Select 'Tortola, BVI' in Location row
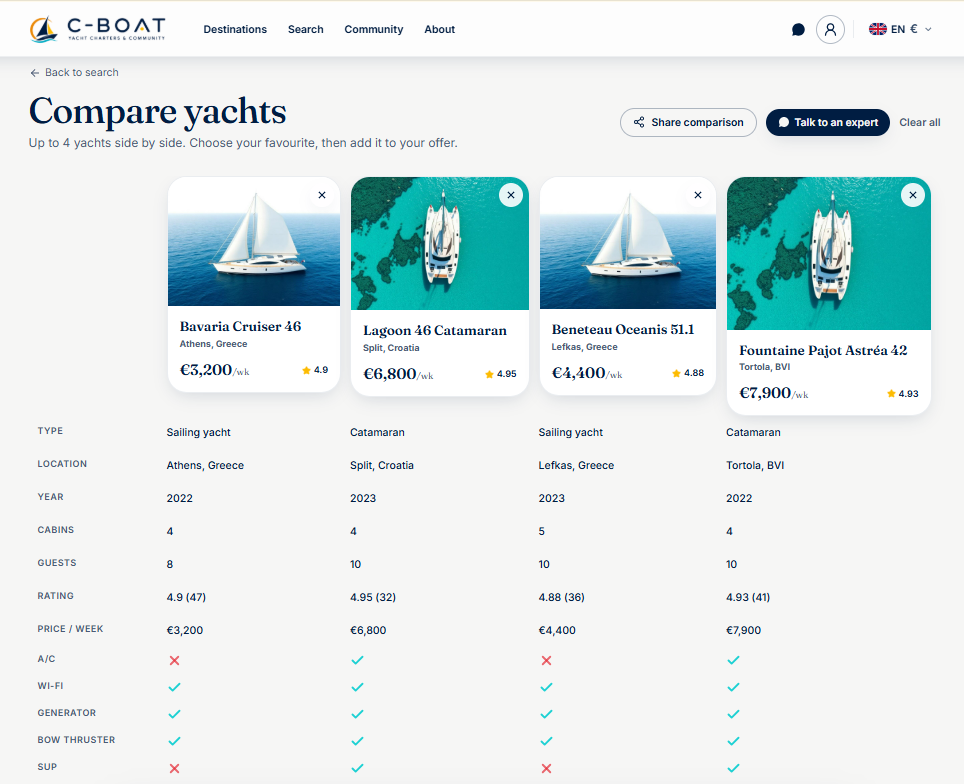The image size is (964, 784). coord(755,465)
